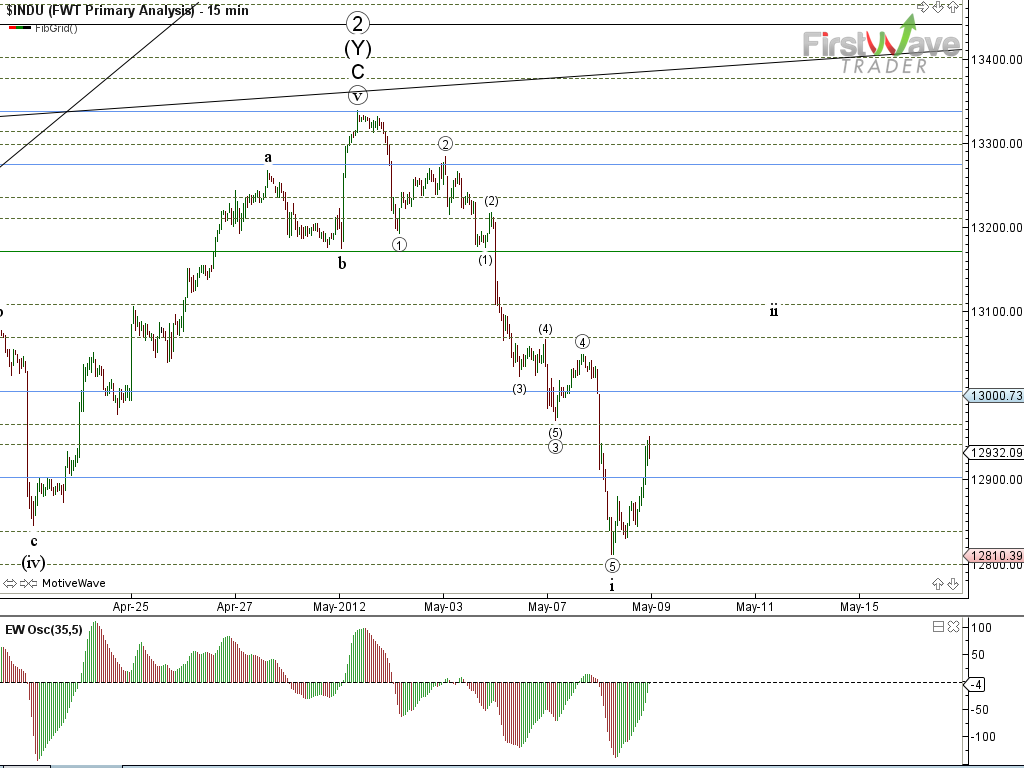Close the EW Osc panel

(x=953, y=627)
